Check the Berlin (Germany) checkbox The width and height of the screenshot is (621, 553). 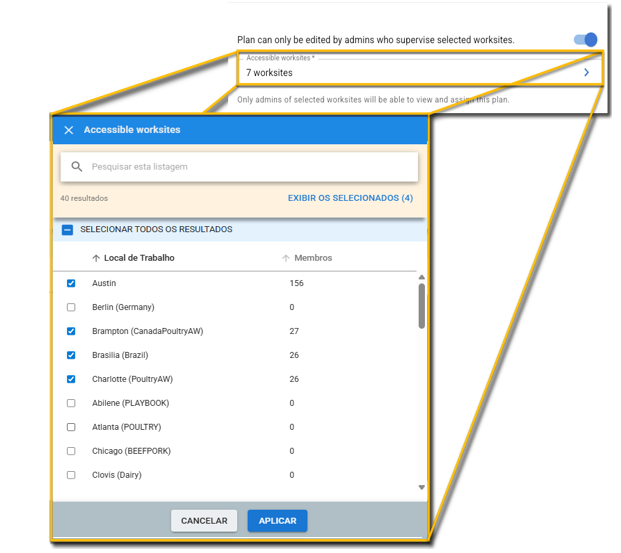71,307
